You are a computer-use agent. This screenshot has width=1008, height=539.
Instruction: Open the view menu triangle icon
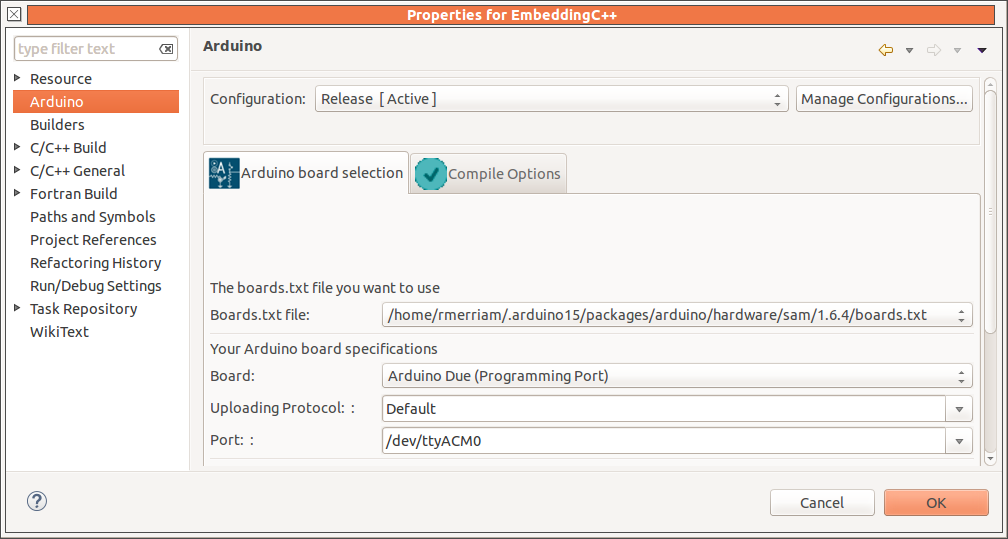tap(982, 50)
